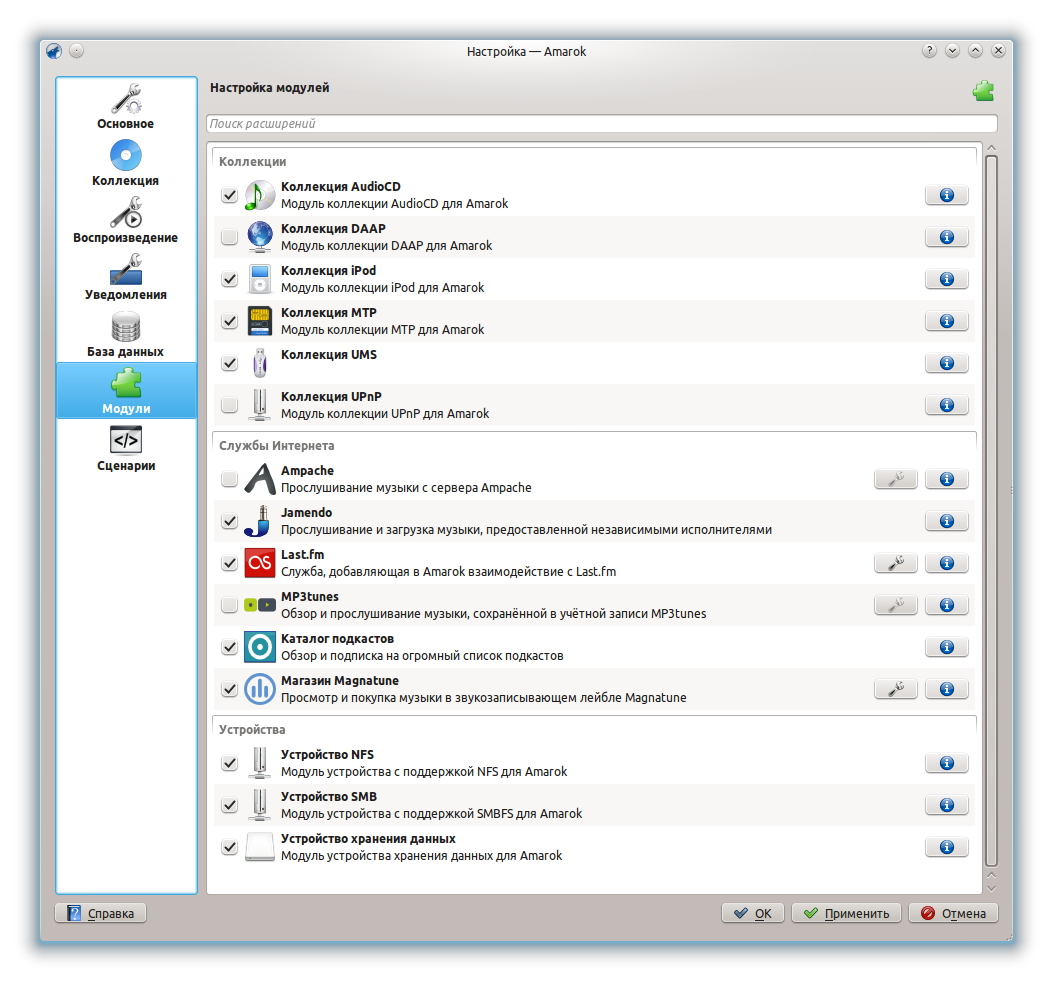
Task: Click MP3tunes configuration wrench button
Action: pyautogui.click(x=895, y=605)
